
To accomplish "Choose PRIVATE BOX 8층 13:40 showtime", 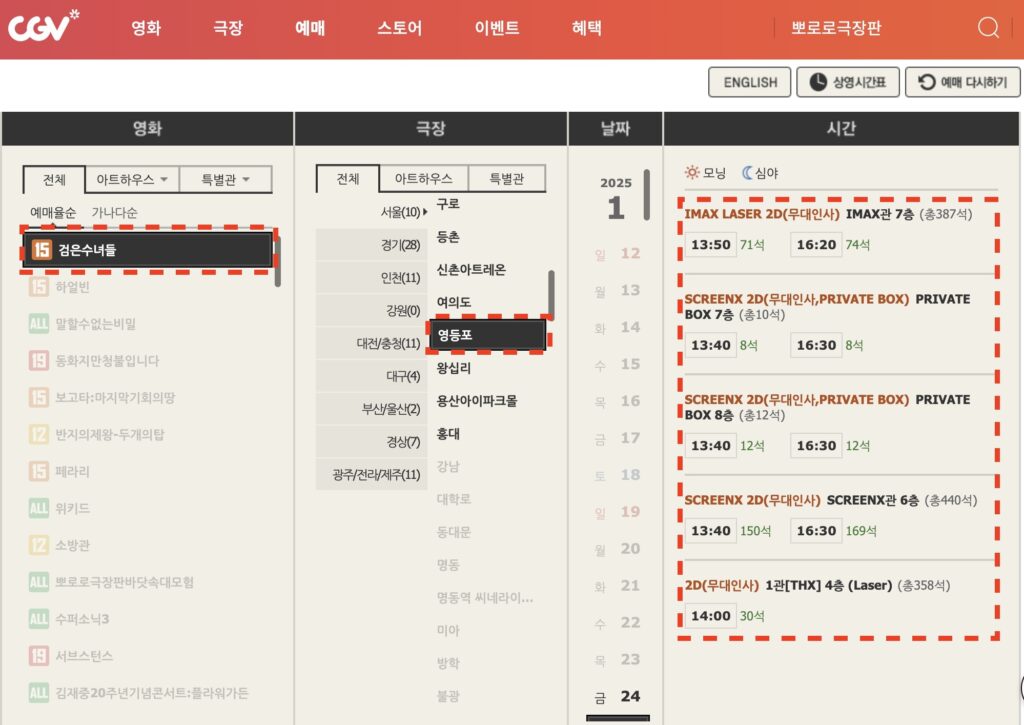I will 711,446.
